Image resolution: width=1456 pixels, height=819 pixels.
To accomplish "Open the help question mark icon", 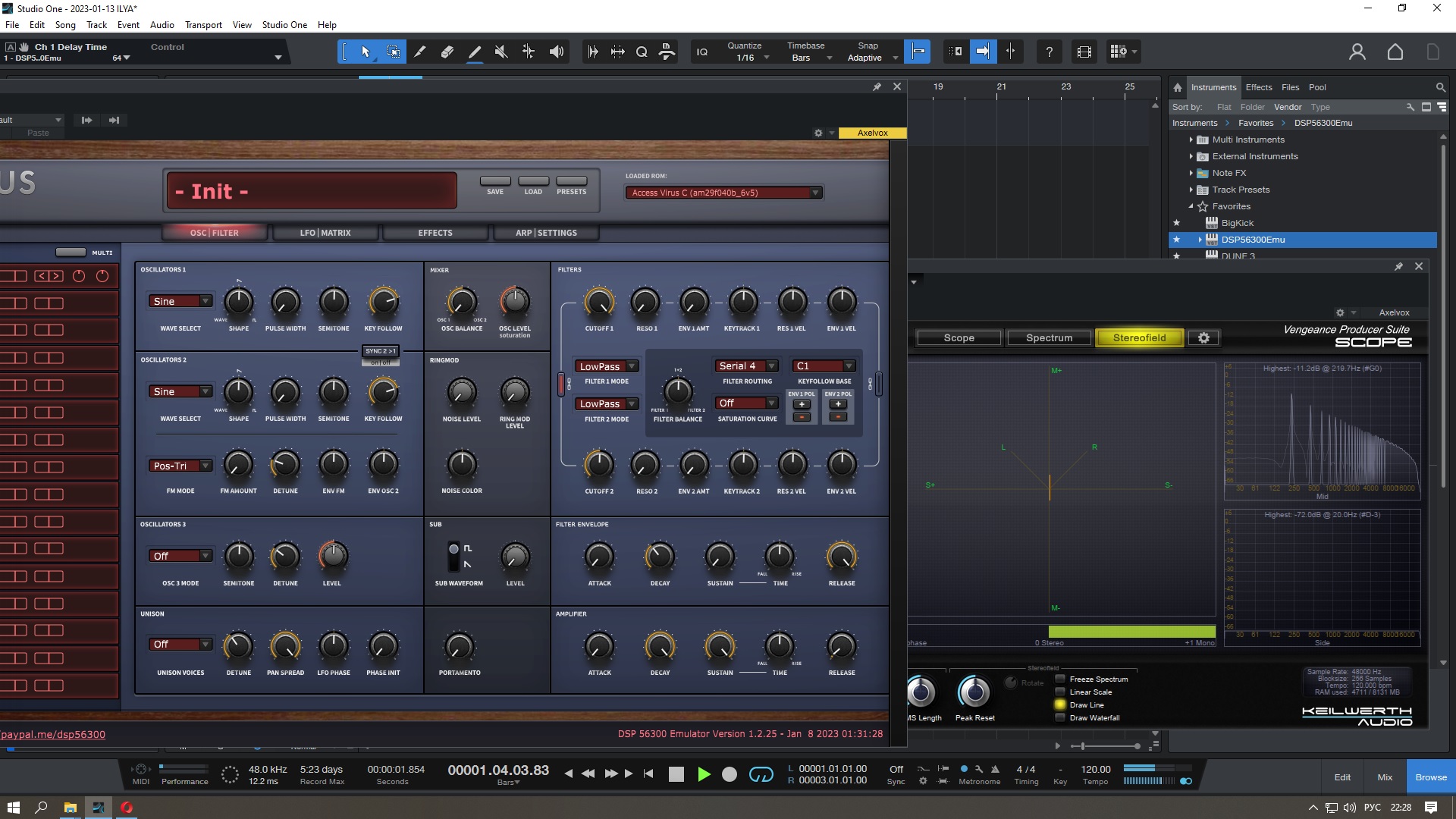I will click(x=1049, y=52).
